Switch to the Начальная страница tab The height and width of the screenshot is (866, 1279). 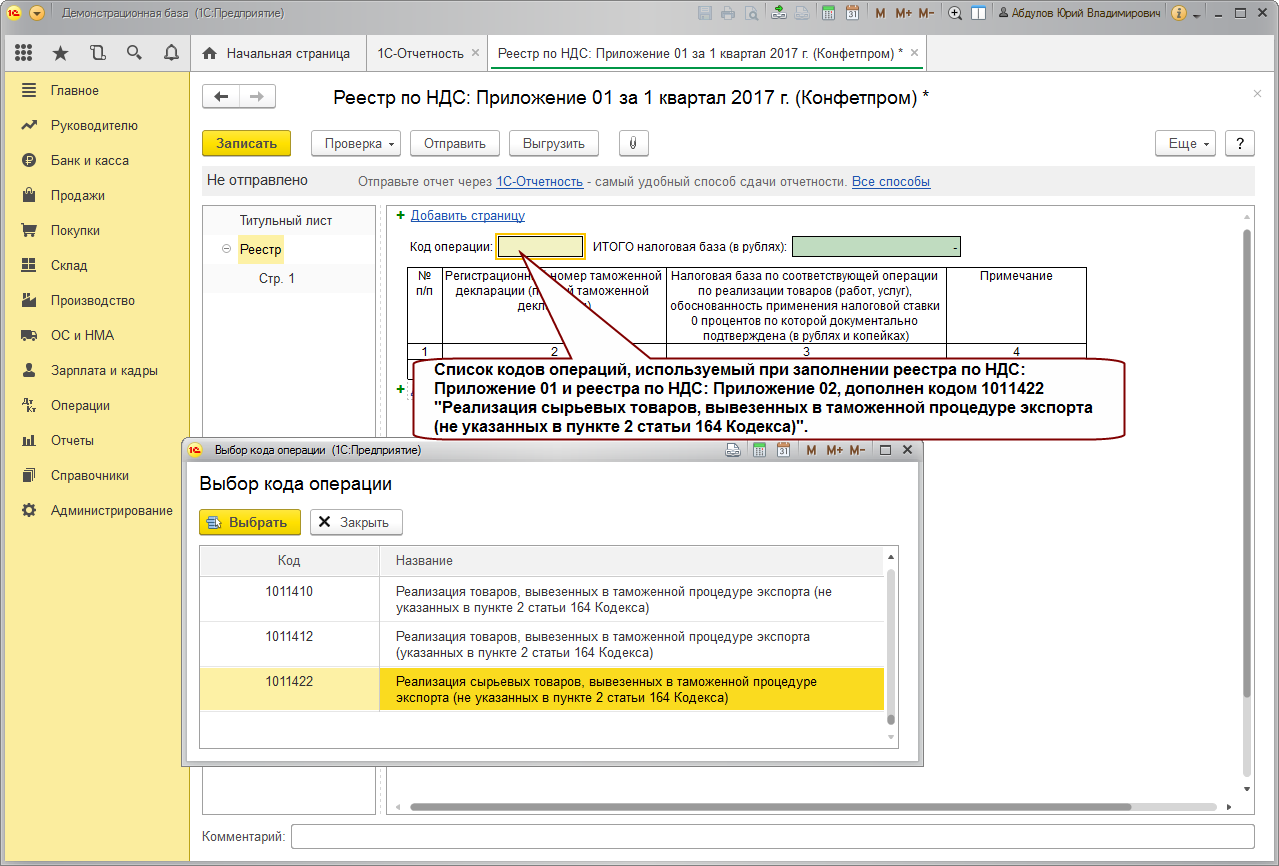277,53
